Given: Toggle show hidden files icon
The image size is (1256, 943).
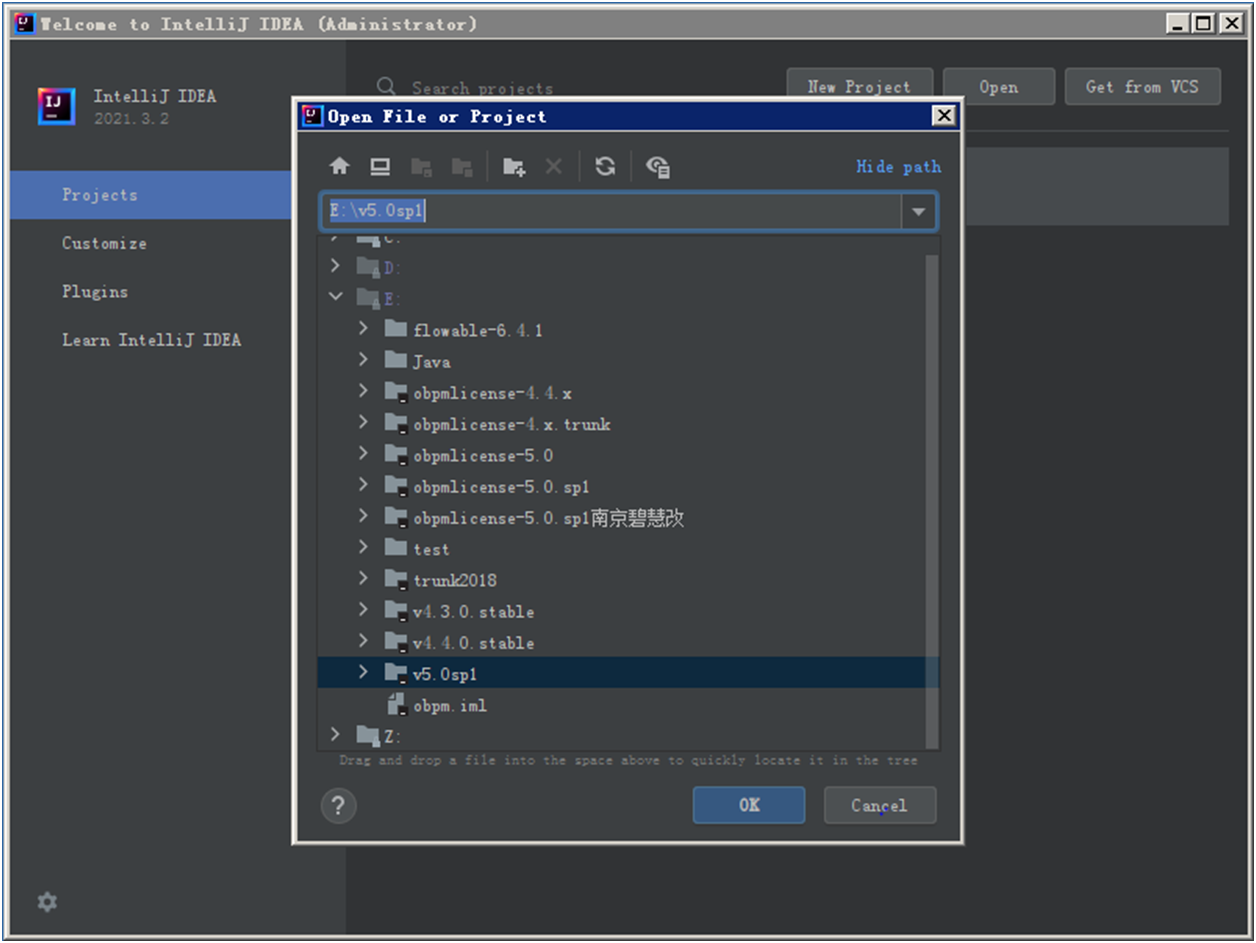Looking at the screenshot, I should click(658, 167).
